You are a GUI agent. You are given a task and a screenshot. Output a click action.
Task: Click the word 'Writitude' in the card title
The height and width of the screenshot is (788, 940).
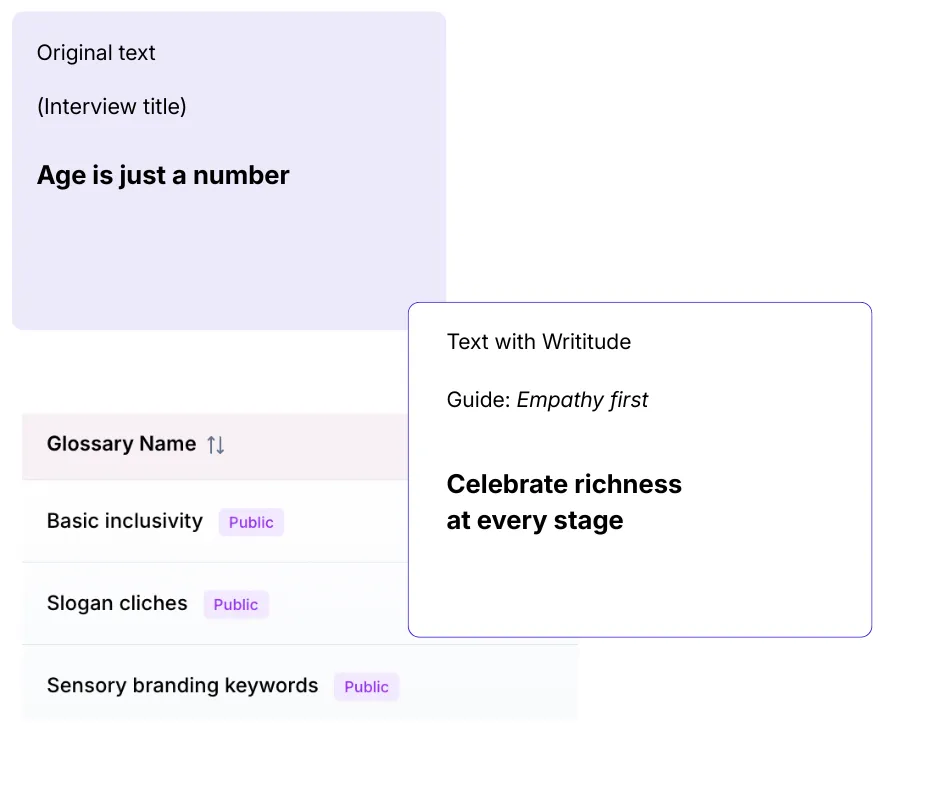point(586,342)
